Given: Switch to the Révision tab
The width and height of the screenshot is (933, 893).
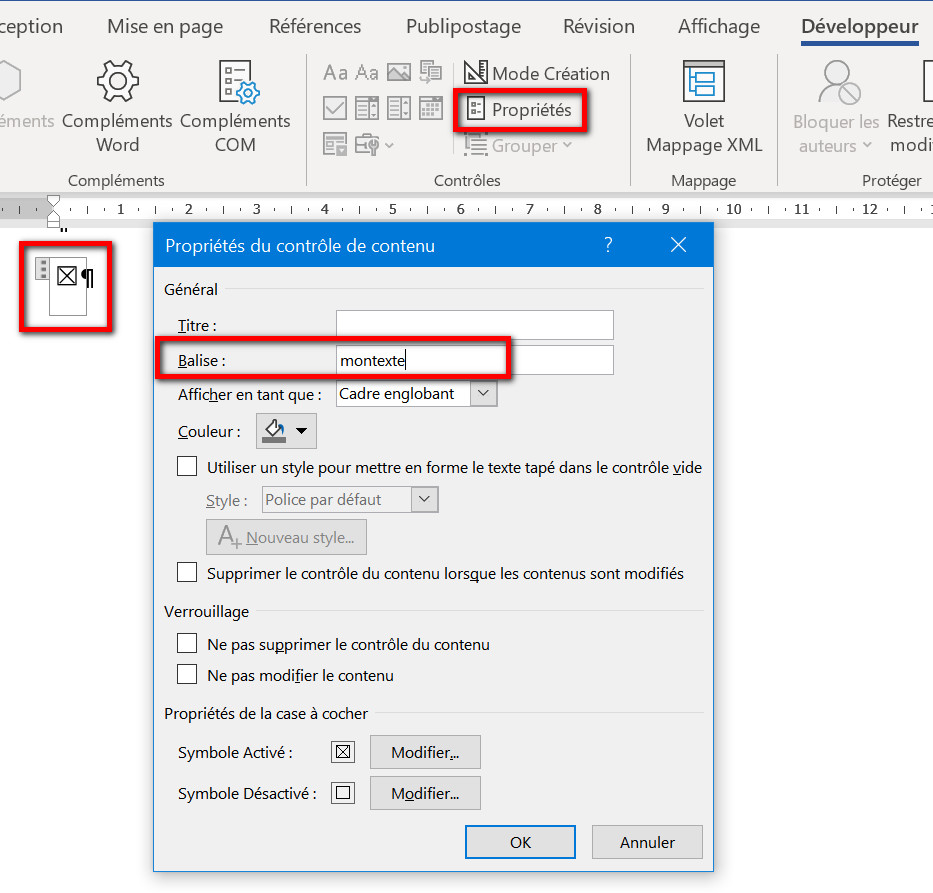Looking at the screenshot, I should (598, 27).
